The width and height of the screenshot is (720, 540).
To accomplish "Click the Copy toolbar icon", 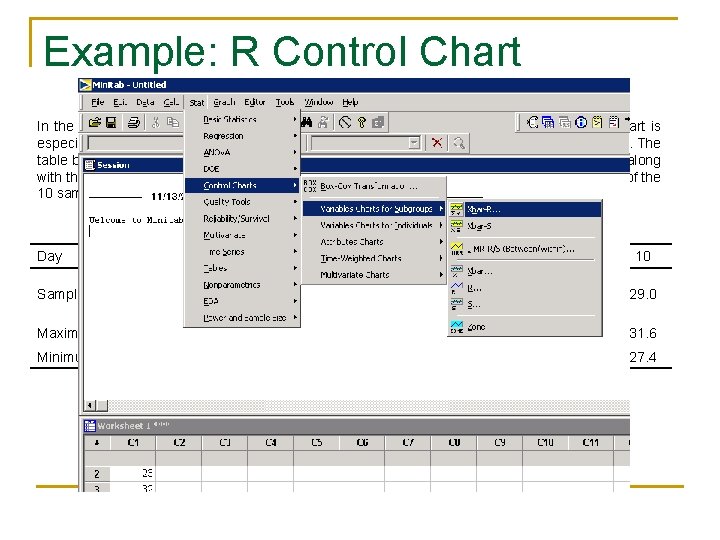I will (173, 123).
